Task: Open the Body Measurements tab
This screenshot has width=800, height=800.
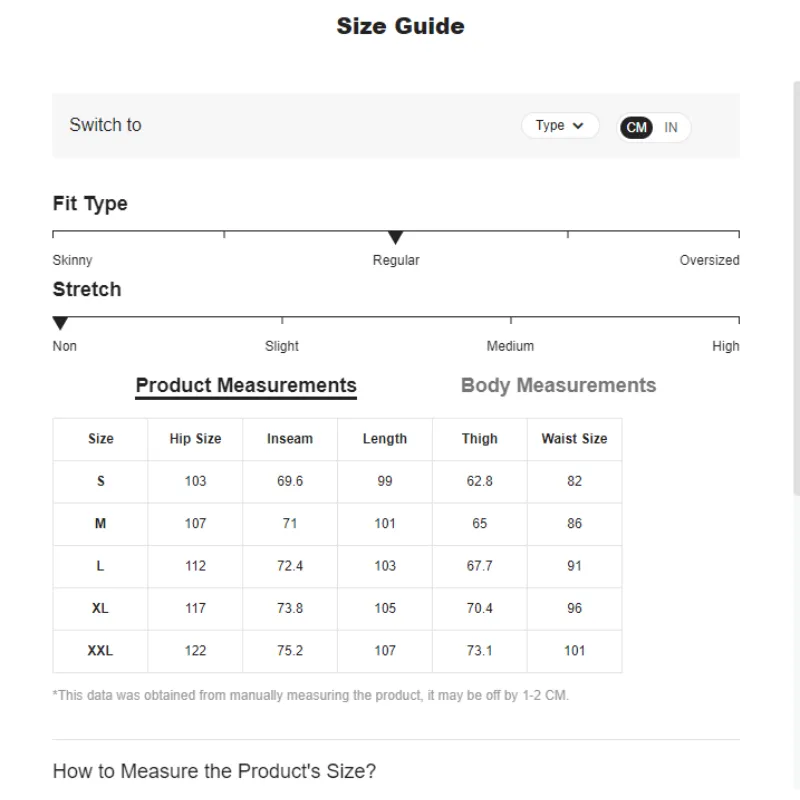Action: click(x=558, y=386)
